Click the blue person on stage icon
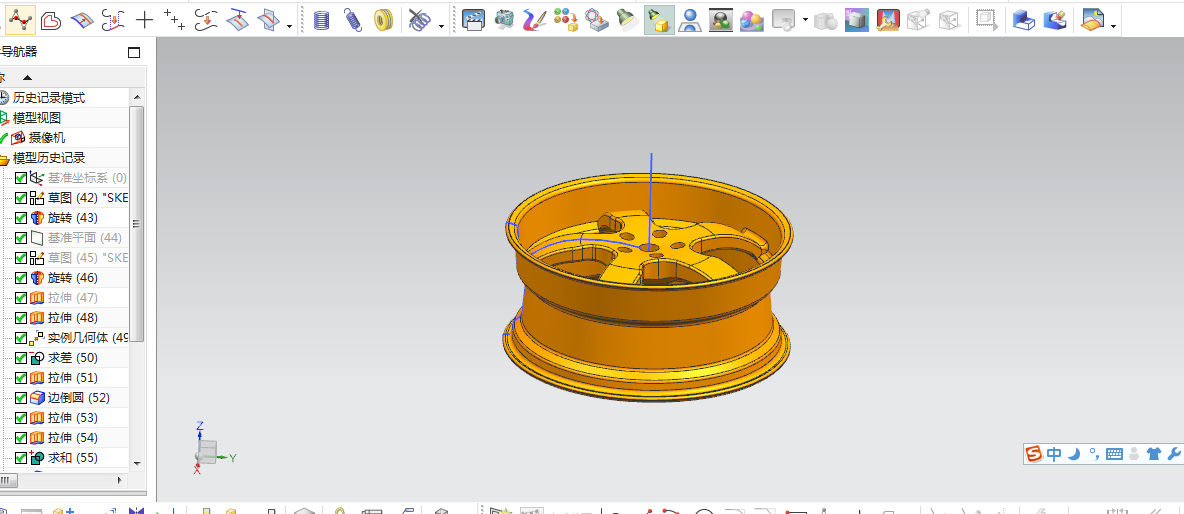1184x514 pixels. [689, 20]
